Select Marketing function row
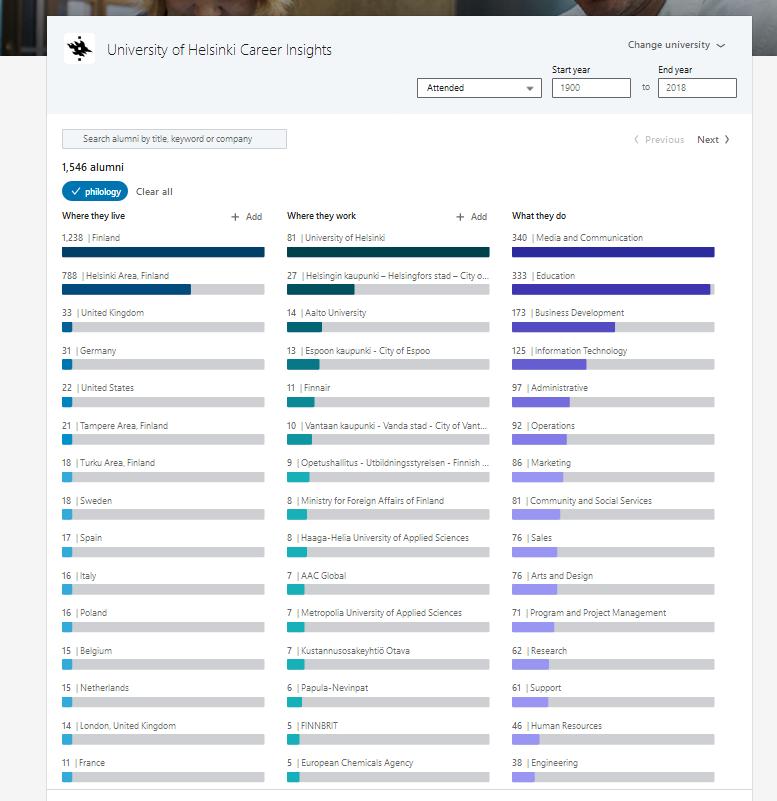Image resolution: width=777 pixels, height=801 pixels. click(x=613, y=470)
